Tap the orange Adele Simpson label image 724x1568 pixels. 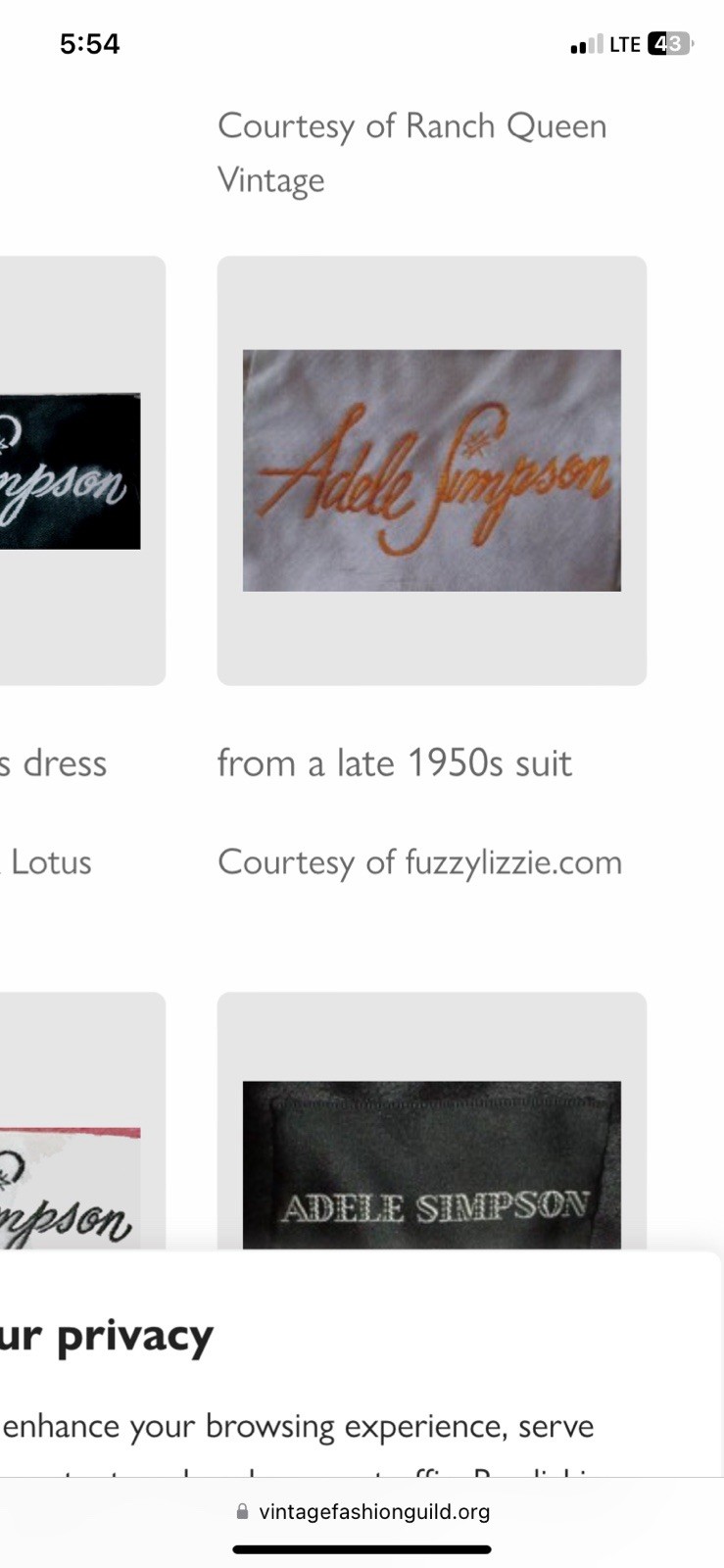click(x=431, y=470)
